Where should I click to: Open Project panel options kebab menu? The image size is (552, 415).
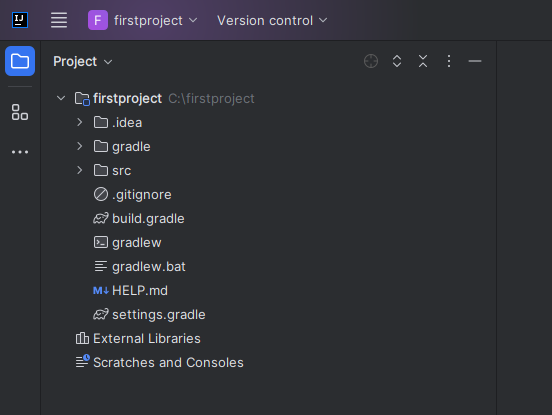pos(449,61)
